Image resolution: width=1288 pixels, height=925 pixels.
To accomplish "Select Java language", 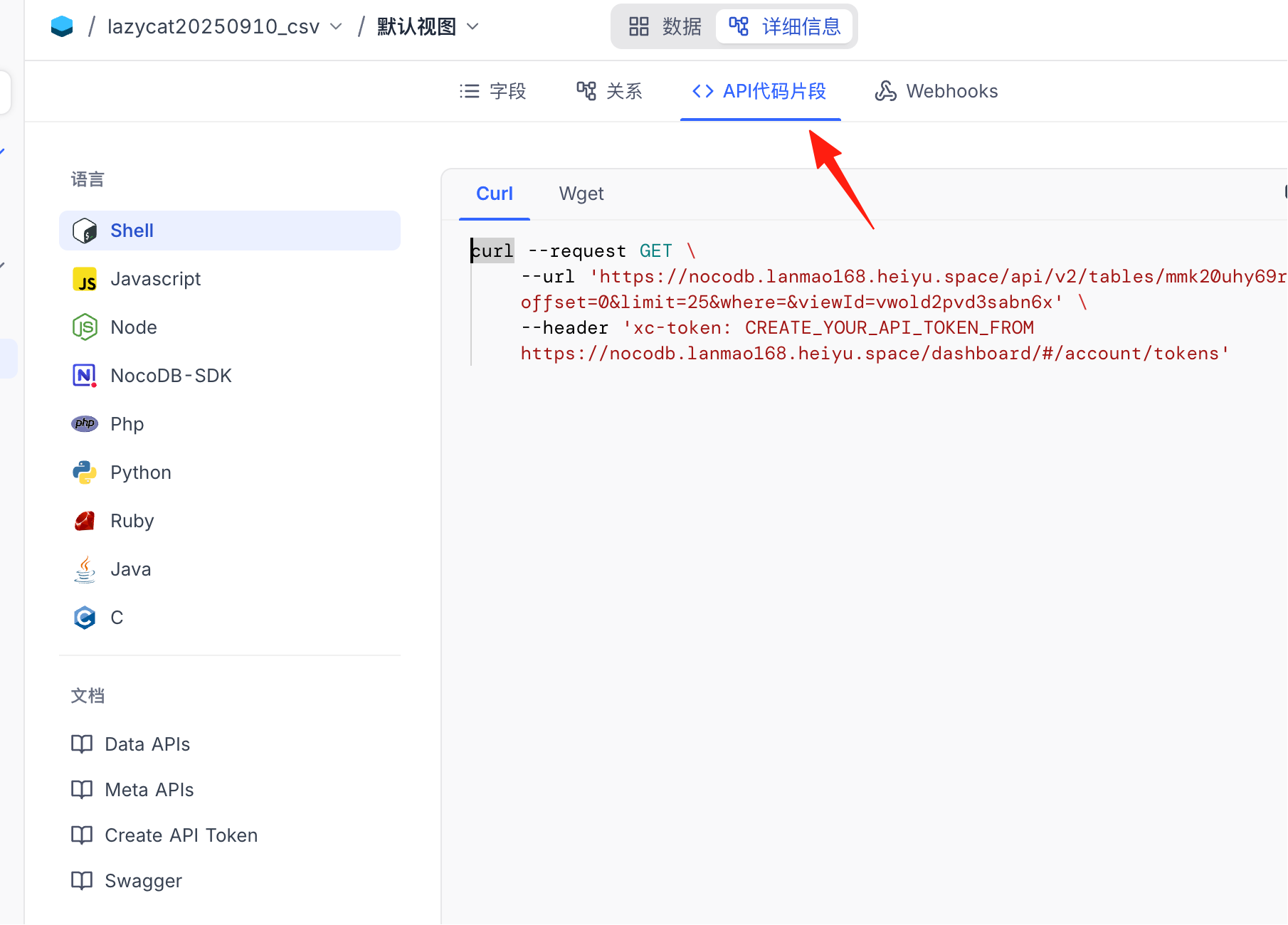I will pos(230,569).
